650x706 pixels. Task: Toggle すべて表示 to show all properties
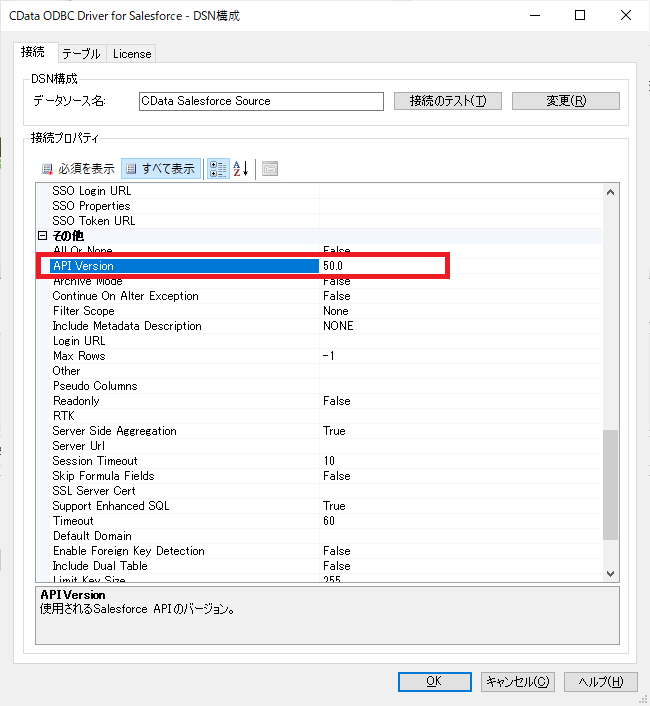[x=161, y=169]
